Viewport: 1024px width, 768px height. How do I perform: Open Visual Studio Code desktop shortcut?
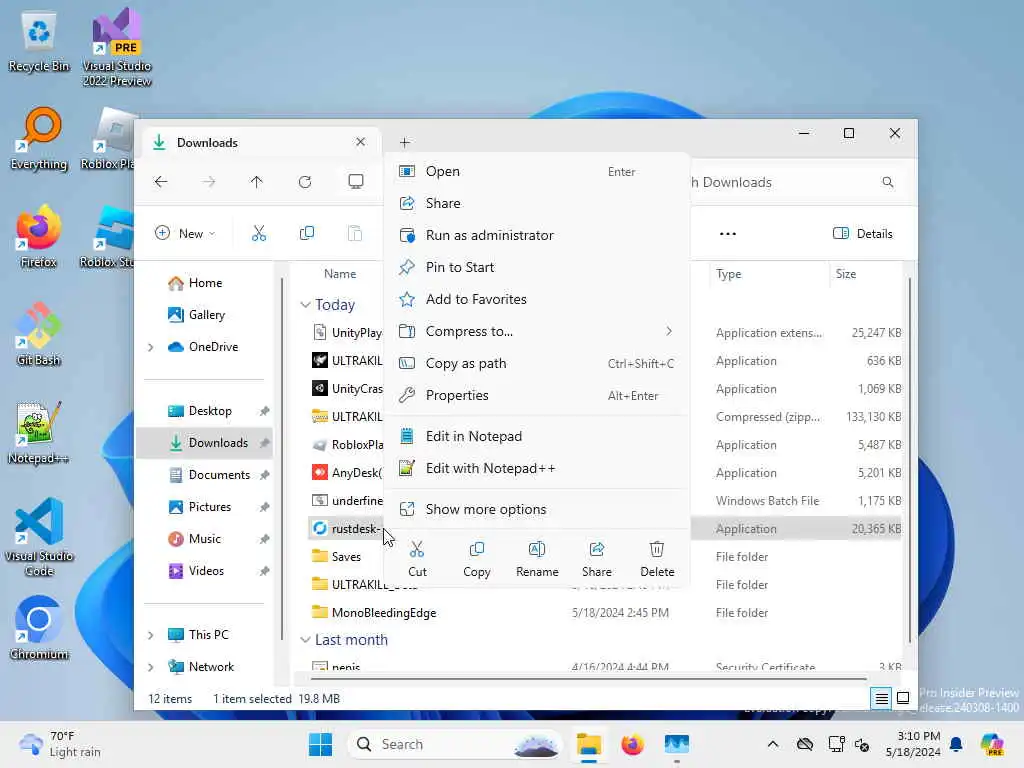[x=39, y=537]
